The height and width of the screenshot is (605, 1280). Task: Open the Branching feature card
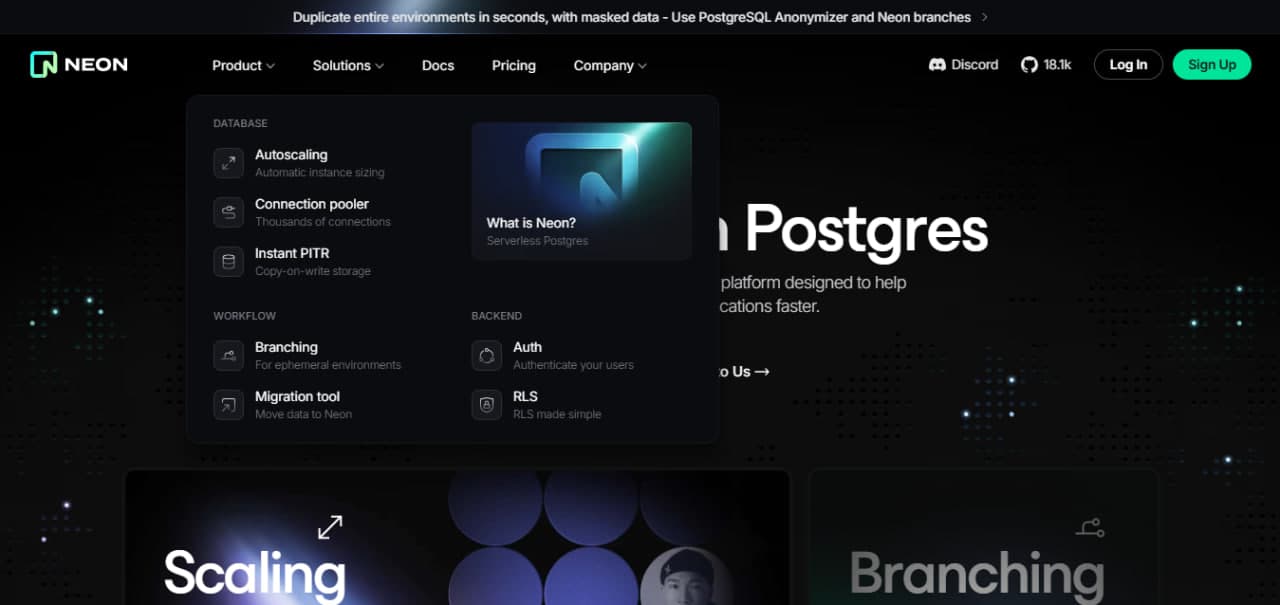click(983, 537)
